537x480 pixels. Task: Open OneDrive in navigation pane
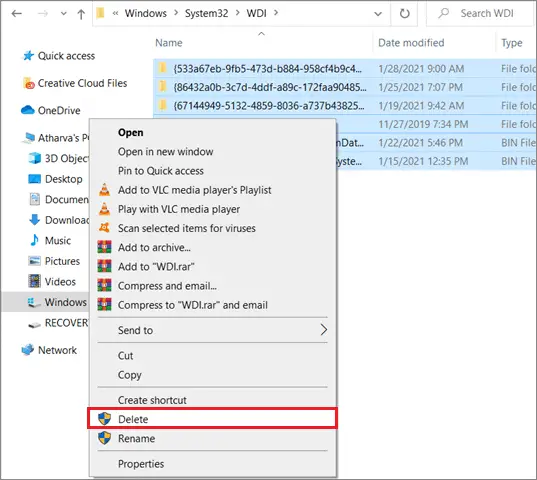pyautogui.click(x=59, y=111)
